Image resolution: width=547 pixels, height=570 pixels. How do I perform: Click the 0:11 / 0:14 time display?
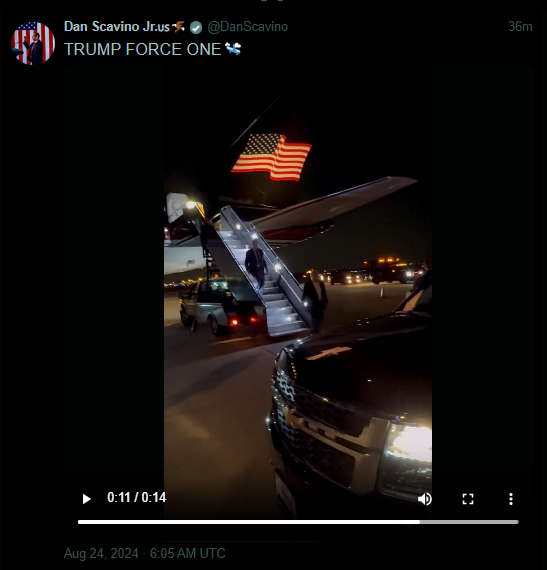coord(136,497)
